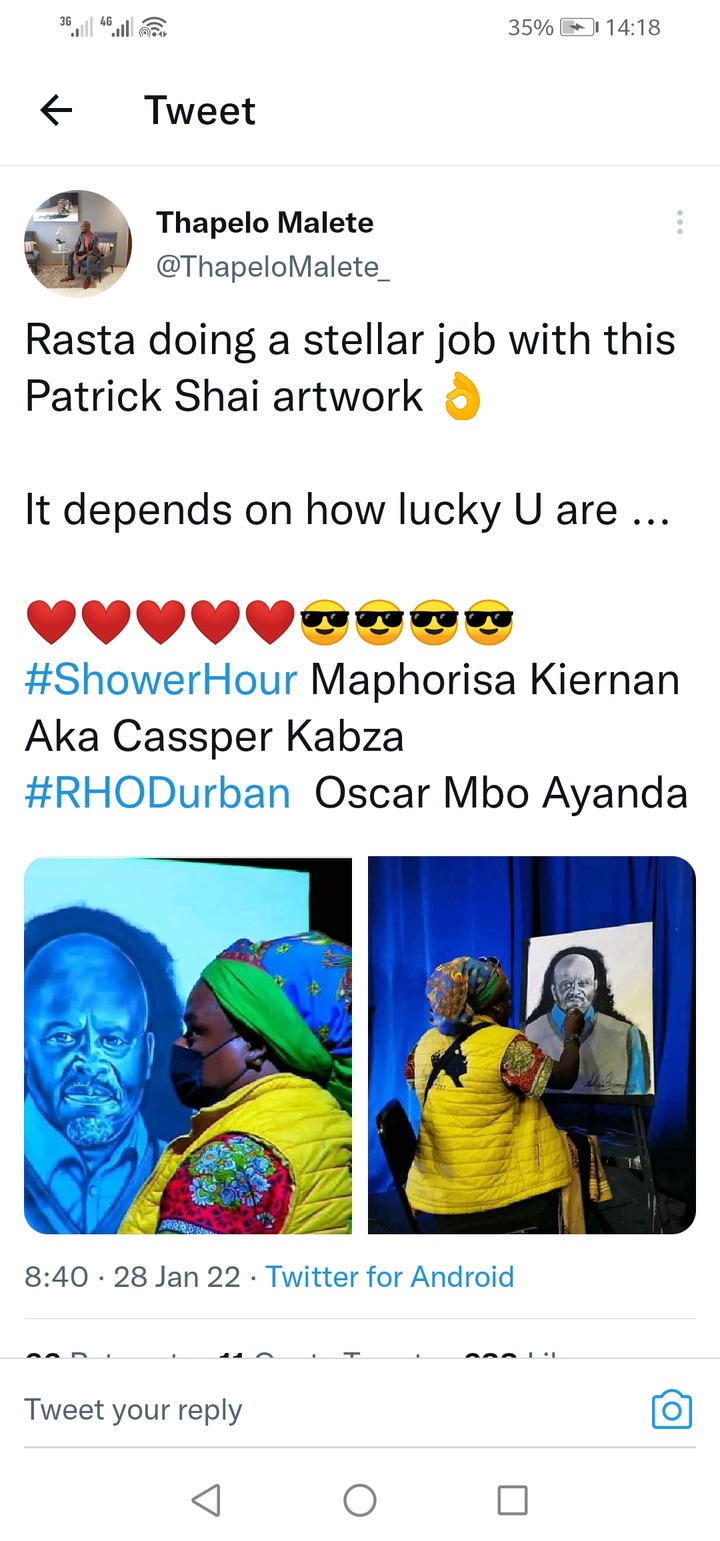Open the #ShowerHour hashtag

pyautogui.click(x=161, y=680)
